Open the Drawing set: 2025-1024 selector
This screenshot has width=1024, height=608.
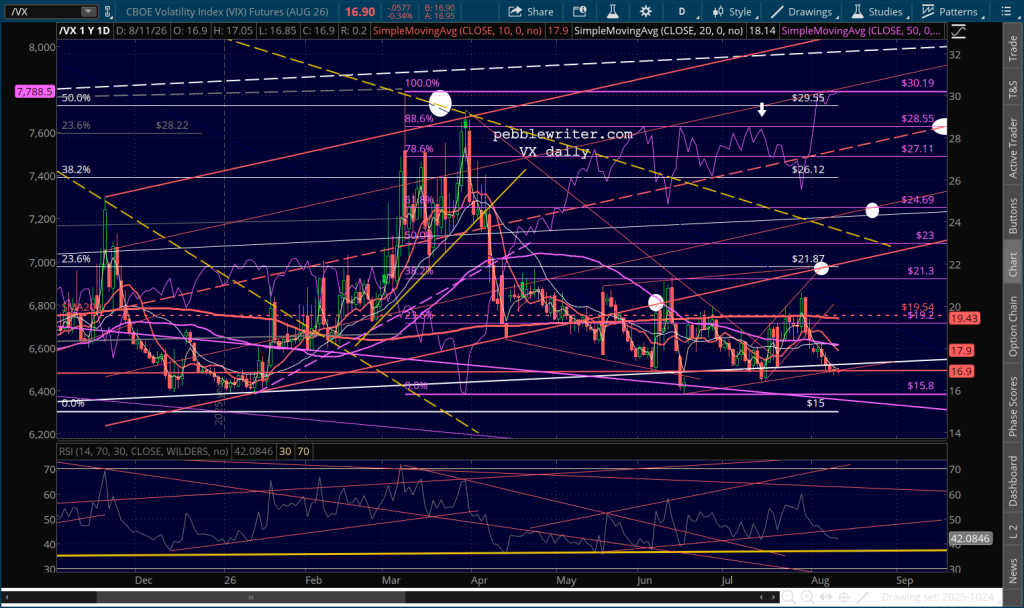pyautogui.click(x=940, y=597)
